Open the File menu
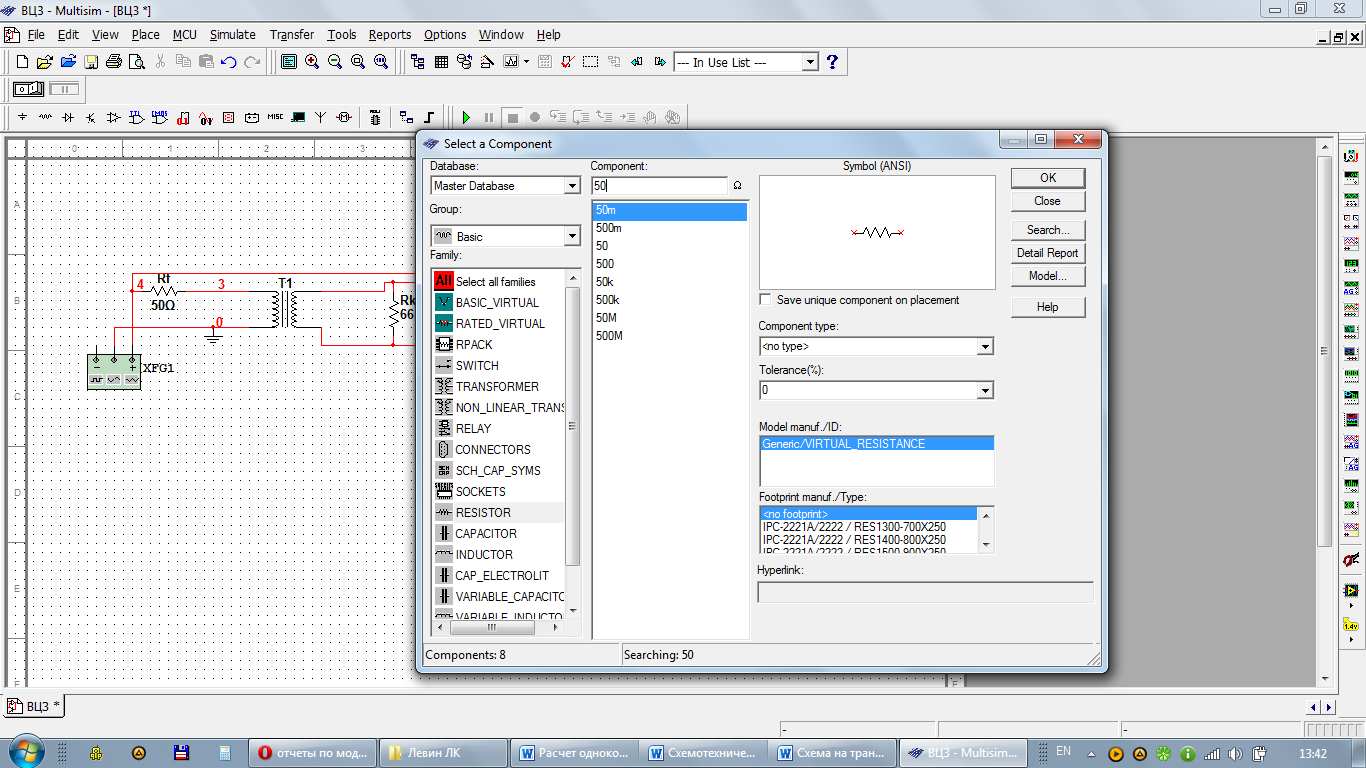 point(36,34)
